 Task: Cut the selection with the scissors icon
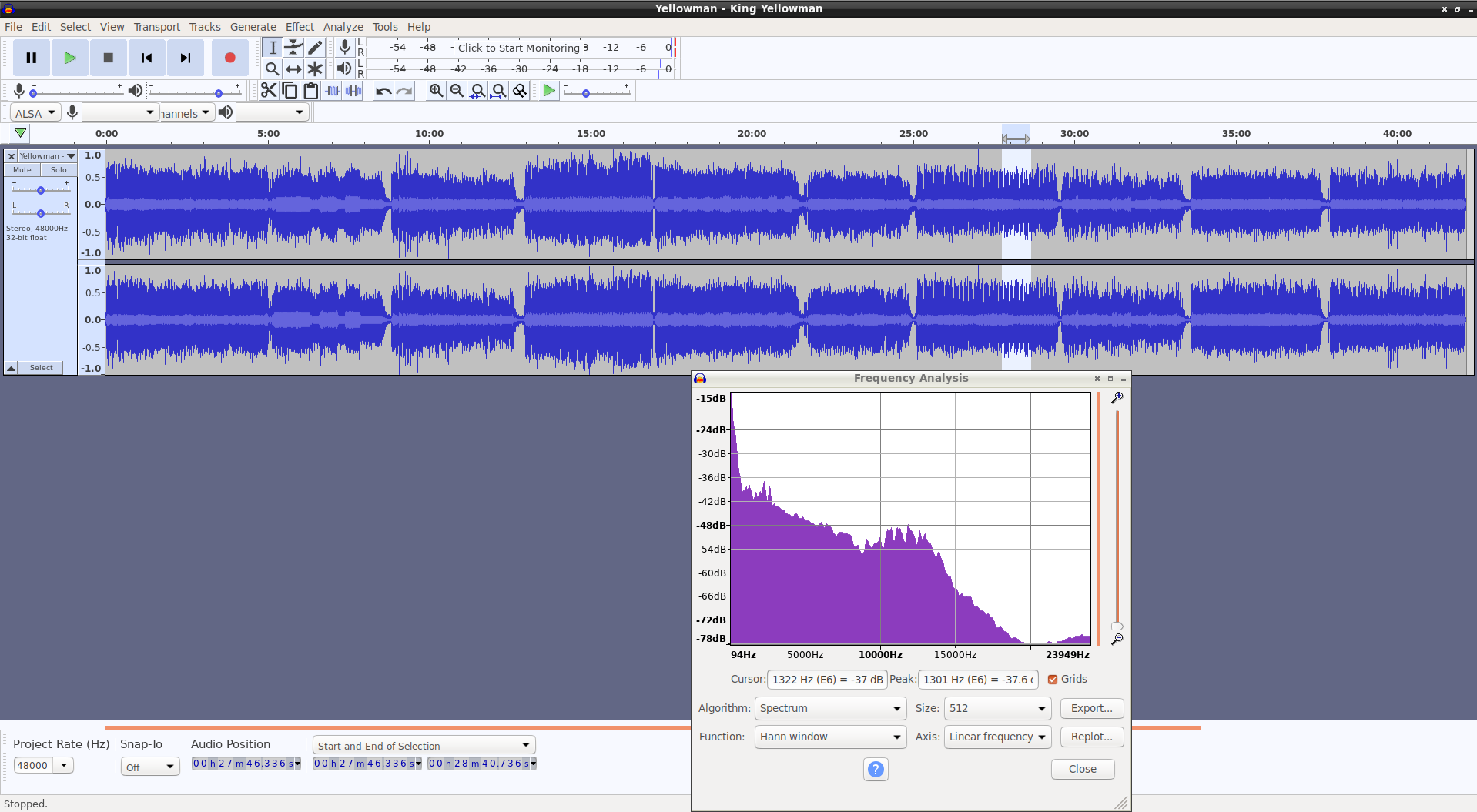268,91
